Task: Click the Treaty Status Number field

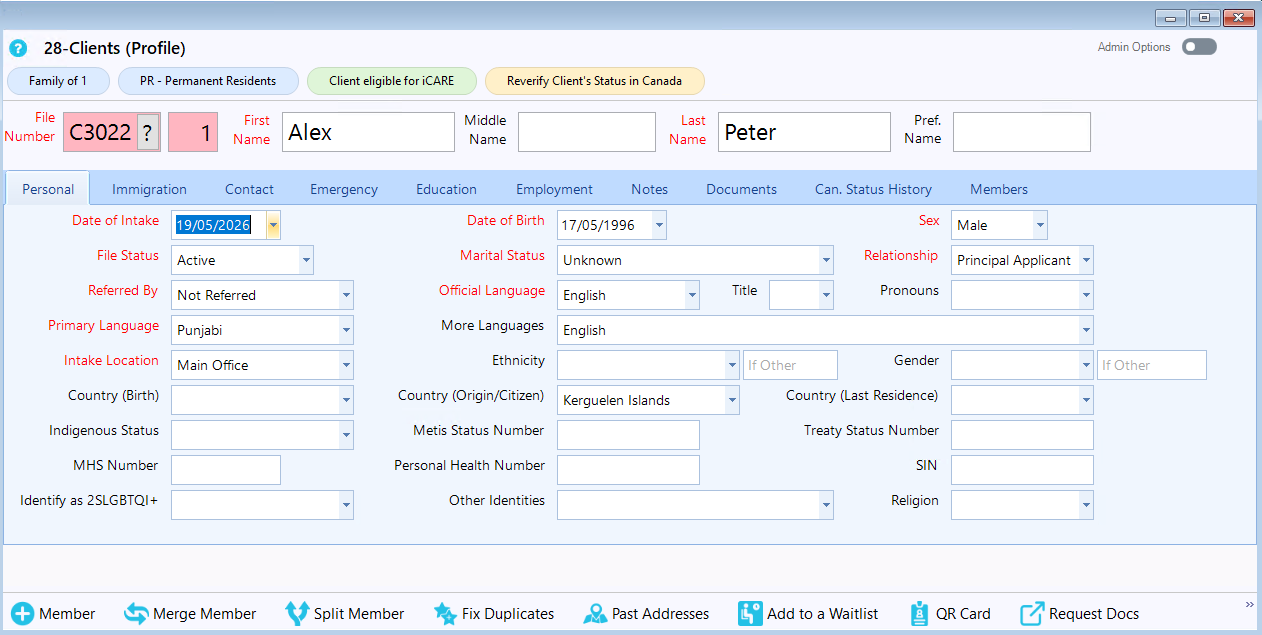Action: (x=1022, y=435)
